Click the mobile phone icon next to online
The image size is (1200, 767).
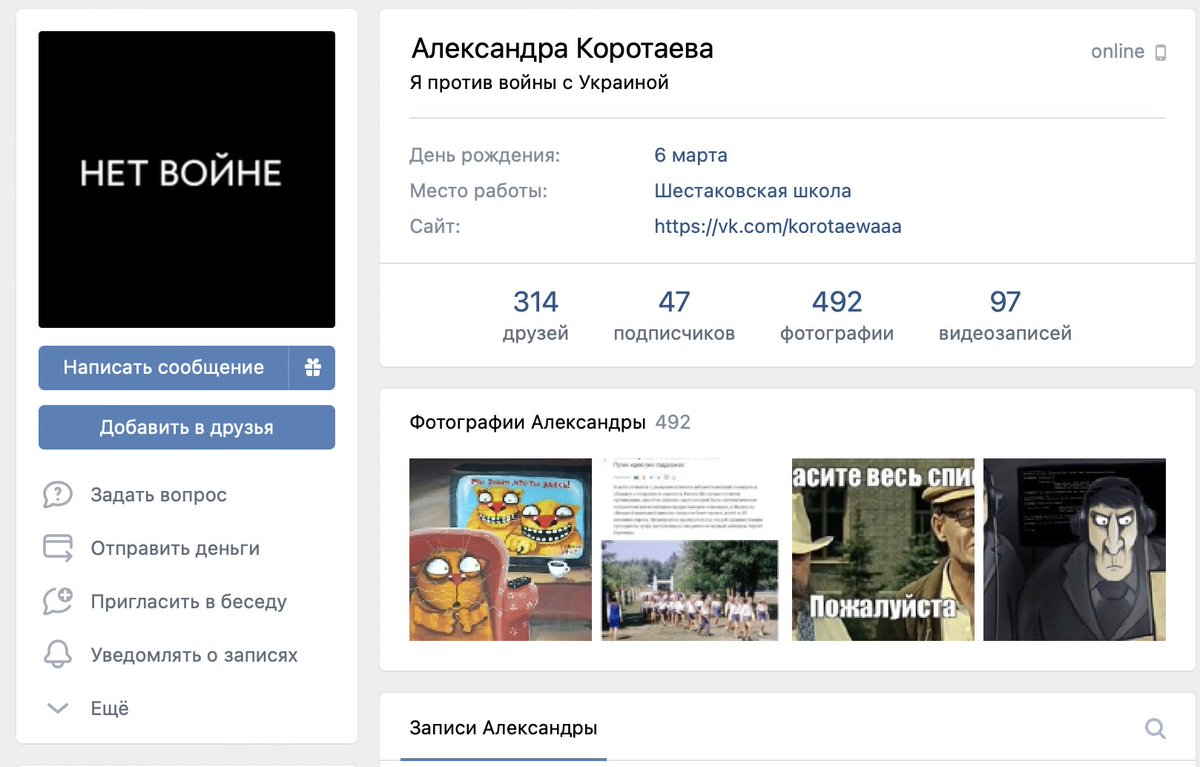click(1160, 52)
